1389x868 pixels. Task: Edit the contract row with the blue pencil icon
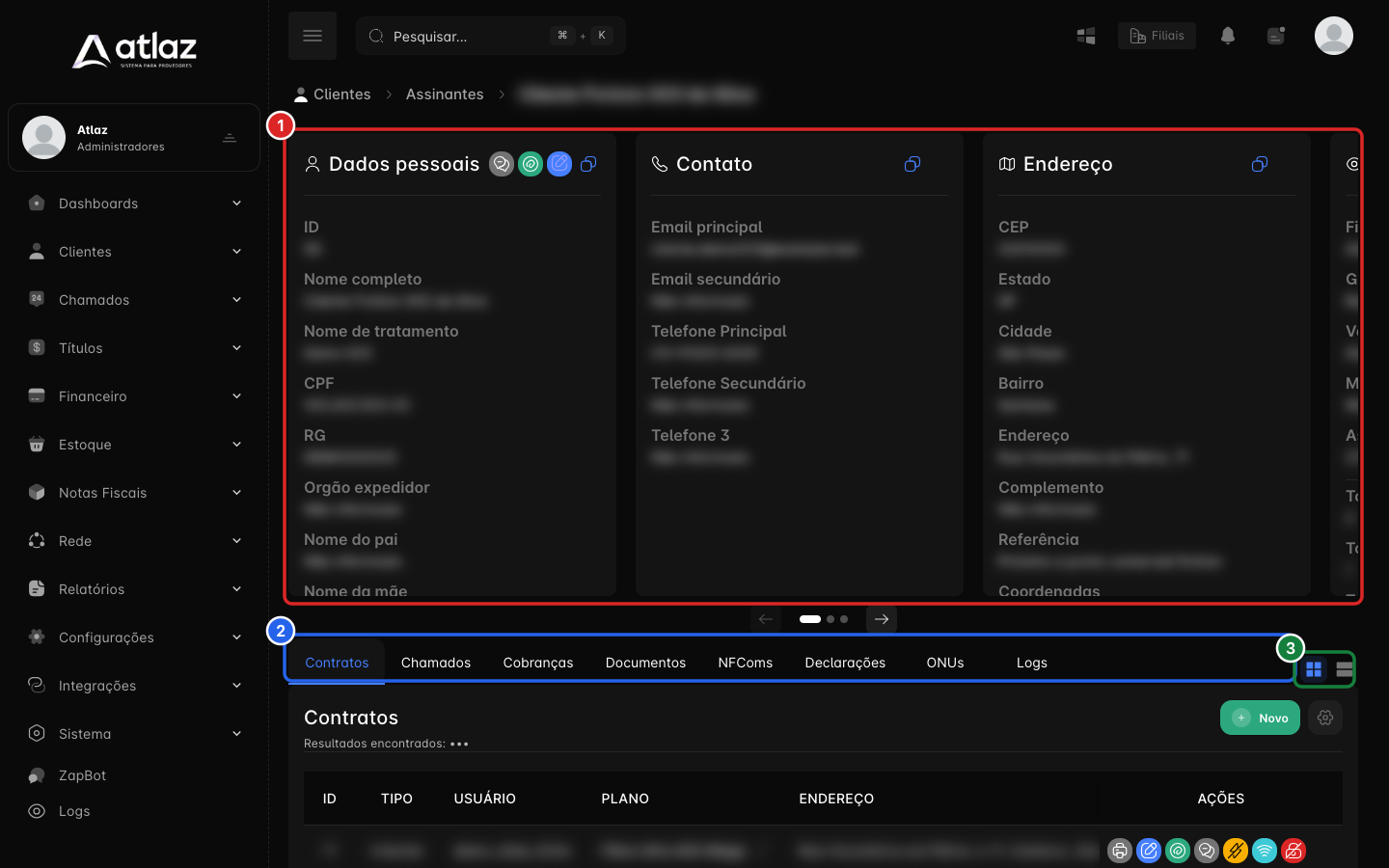click(x=1149, y=851)
